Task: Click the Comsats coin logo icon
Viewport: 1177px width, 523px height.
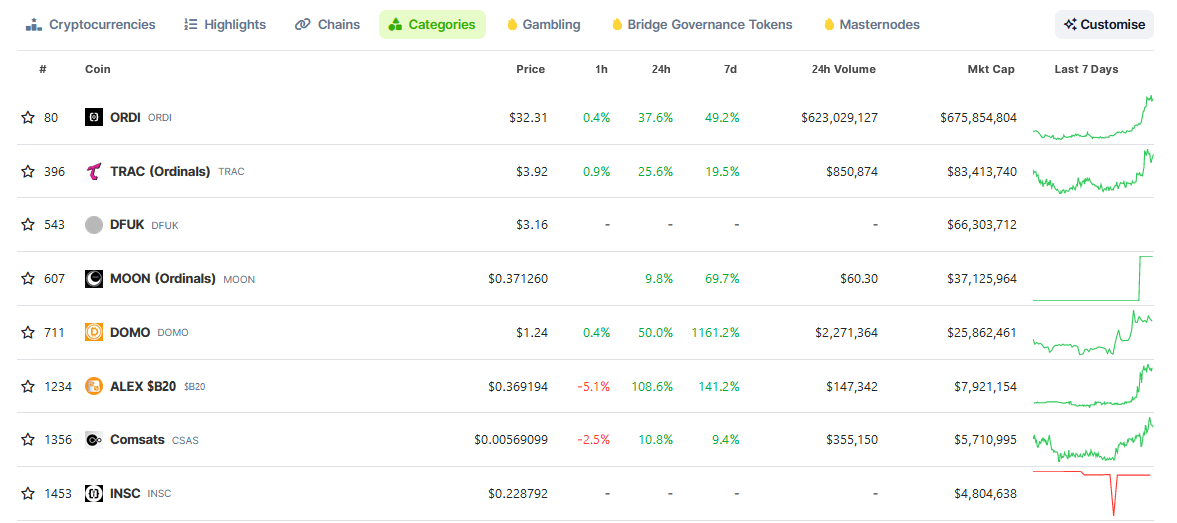Action: coord(94,439)
